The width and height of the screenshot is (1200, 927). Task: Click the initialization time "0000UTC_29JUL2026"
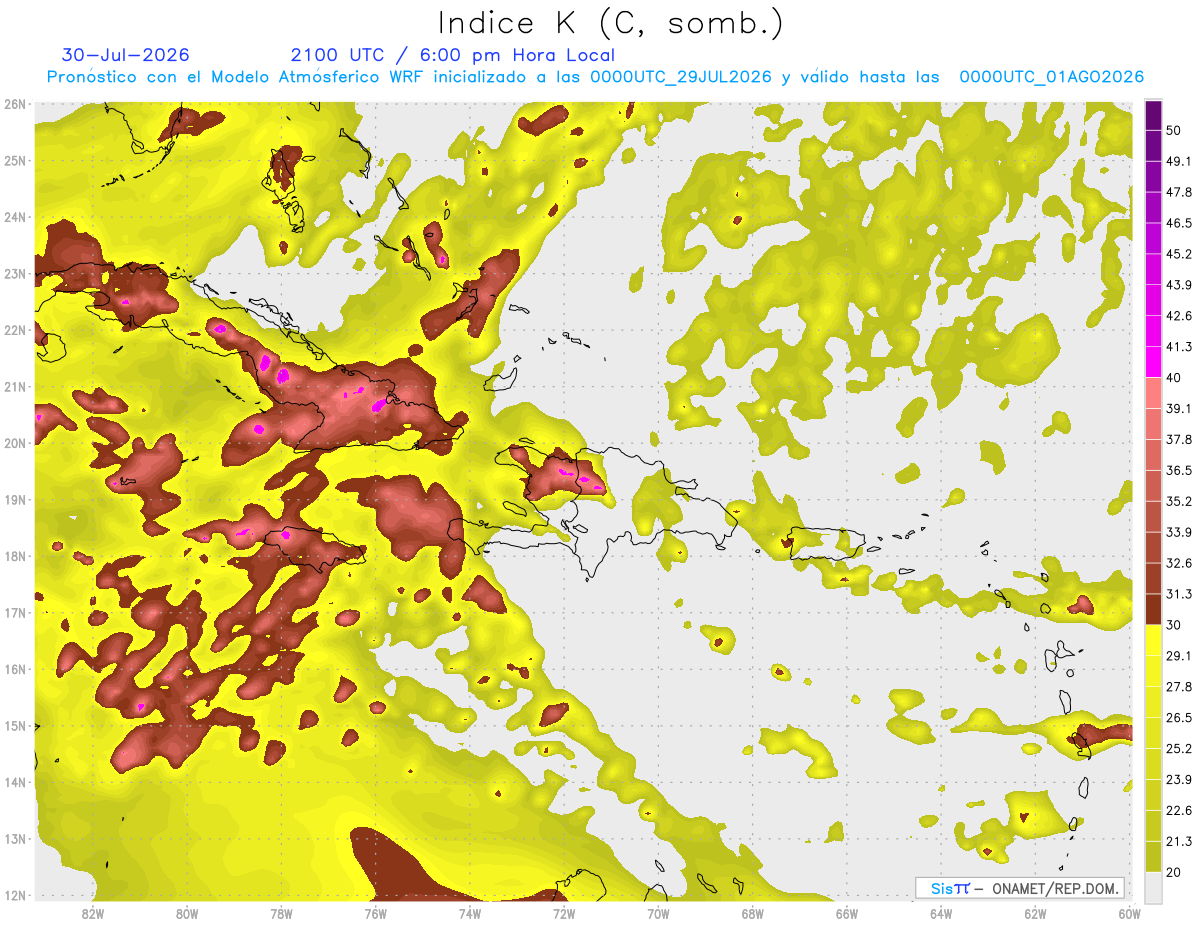(x=680, y=77)
